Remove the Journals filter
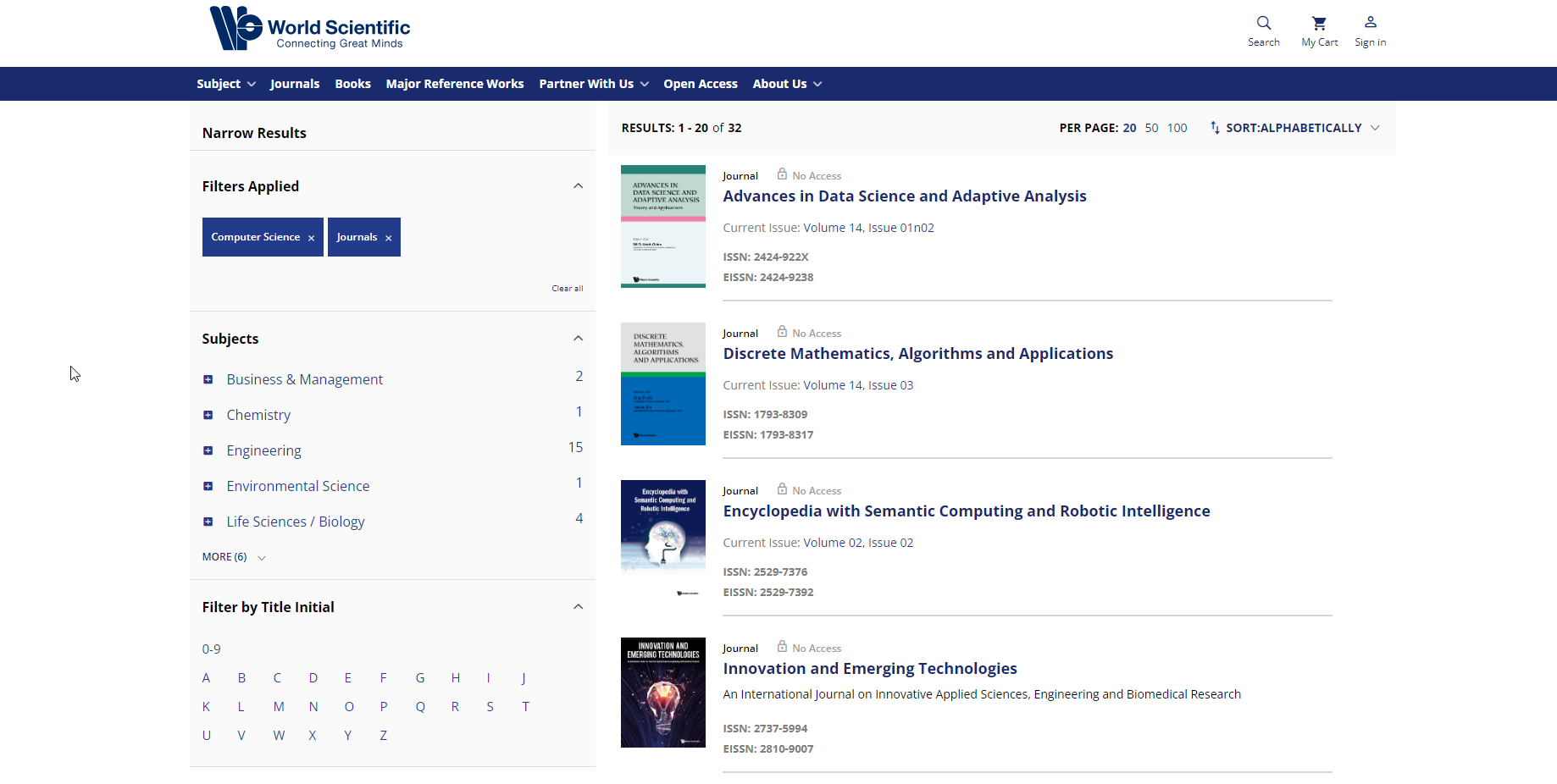The image size is (1557, 784). coord(389,238)
